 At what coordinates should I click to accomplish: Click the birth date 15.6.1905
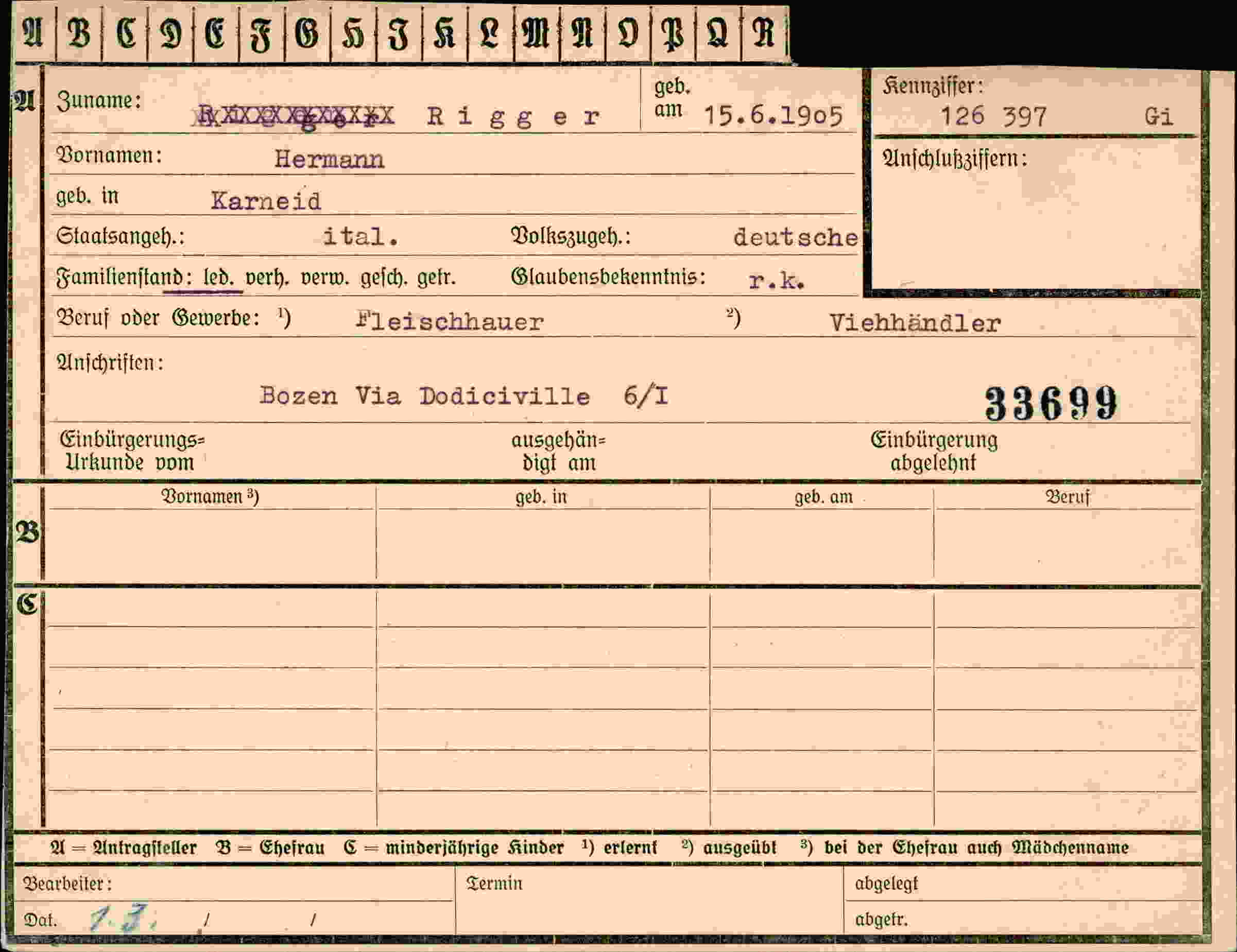pos(773,116)
